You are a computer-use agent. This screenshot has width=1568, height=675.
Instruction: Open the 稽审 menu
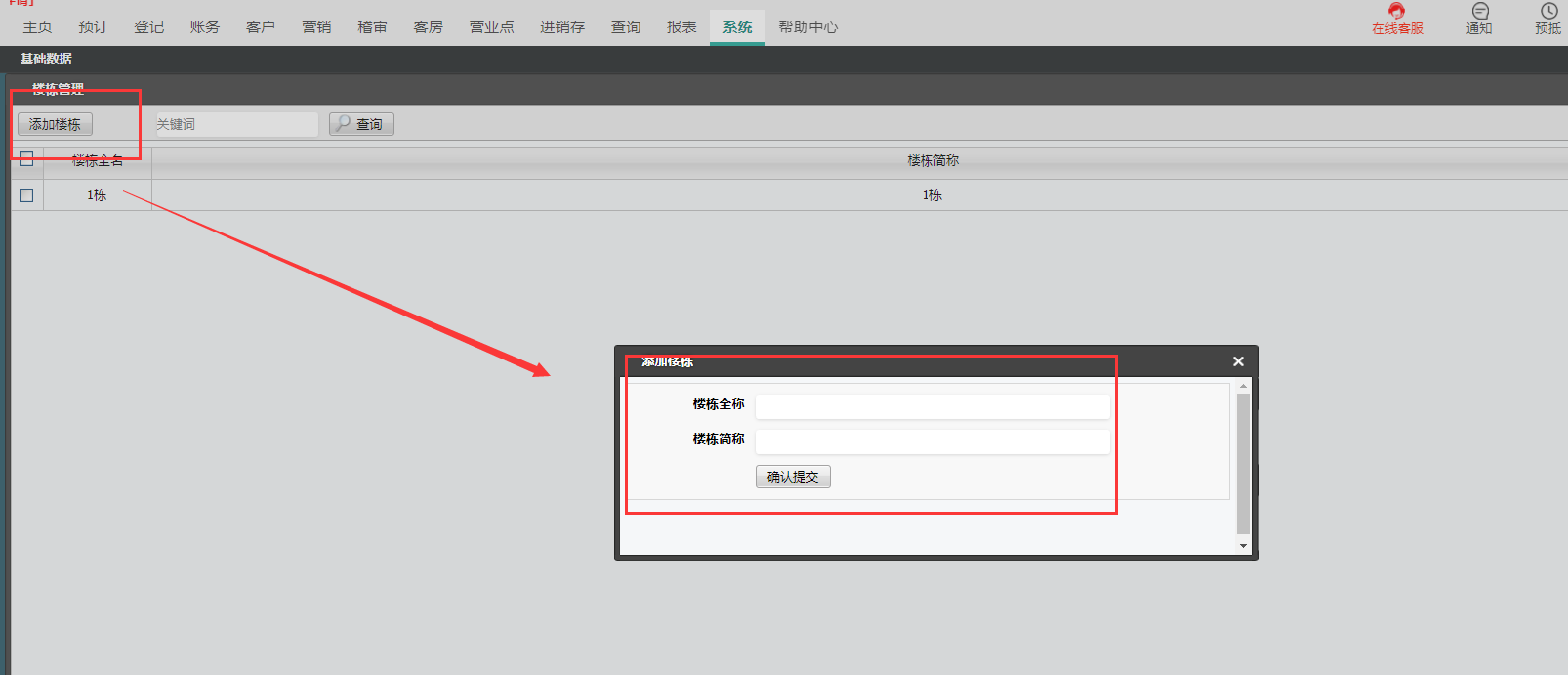tap(372, 27)
